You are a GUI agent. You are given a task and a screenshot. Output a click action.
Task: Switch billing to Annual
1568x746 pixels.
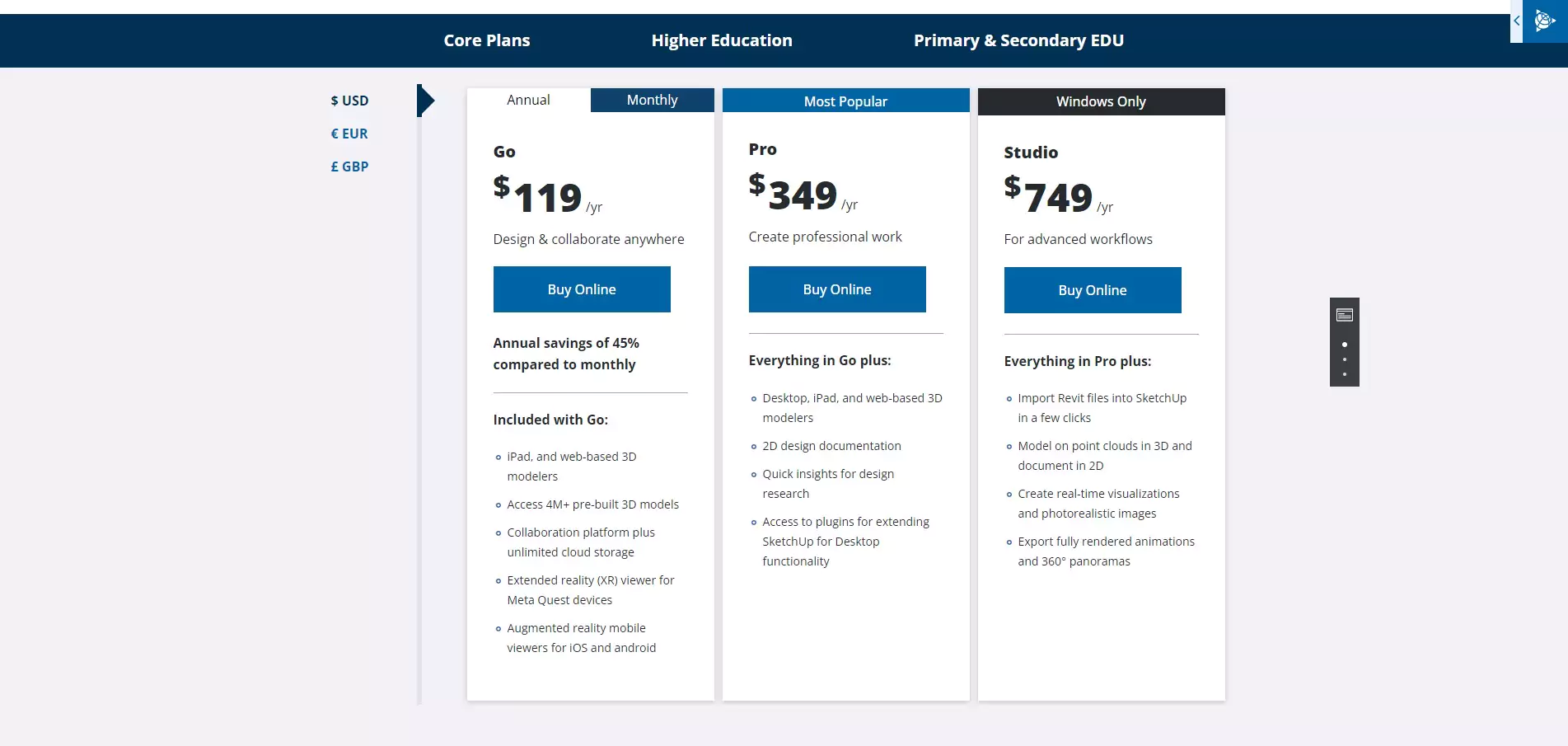[x=528, y=100]
